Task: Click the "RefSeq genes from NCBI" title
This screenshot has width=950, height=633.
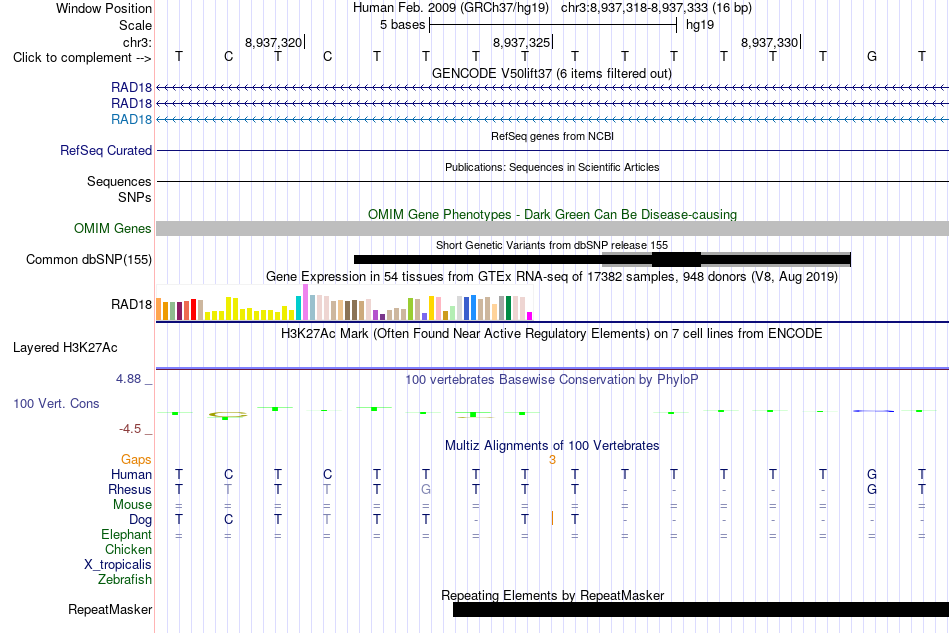Action: [x=552, y=136]
